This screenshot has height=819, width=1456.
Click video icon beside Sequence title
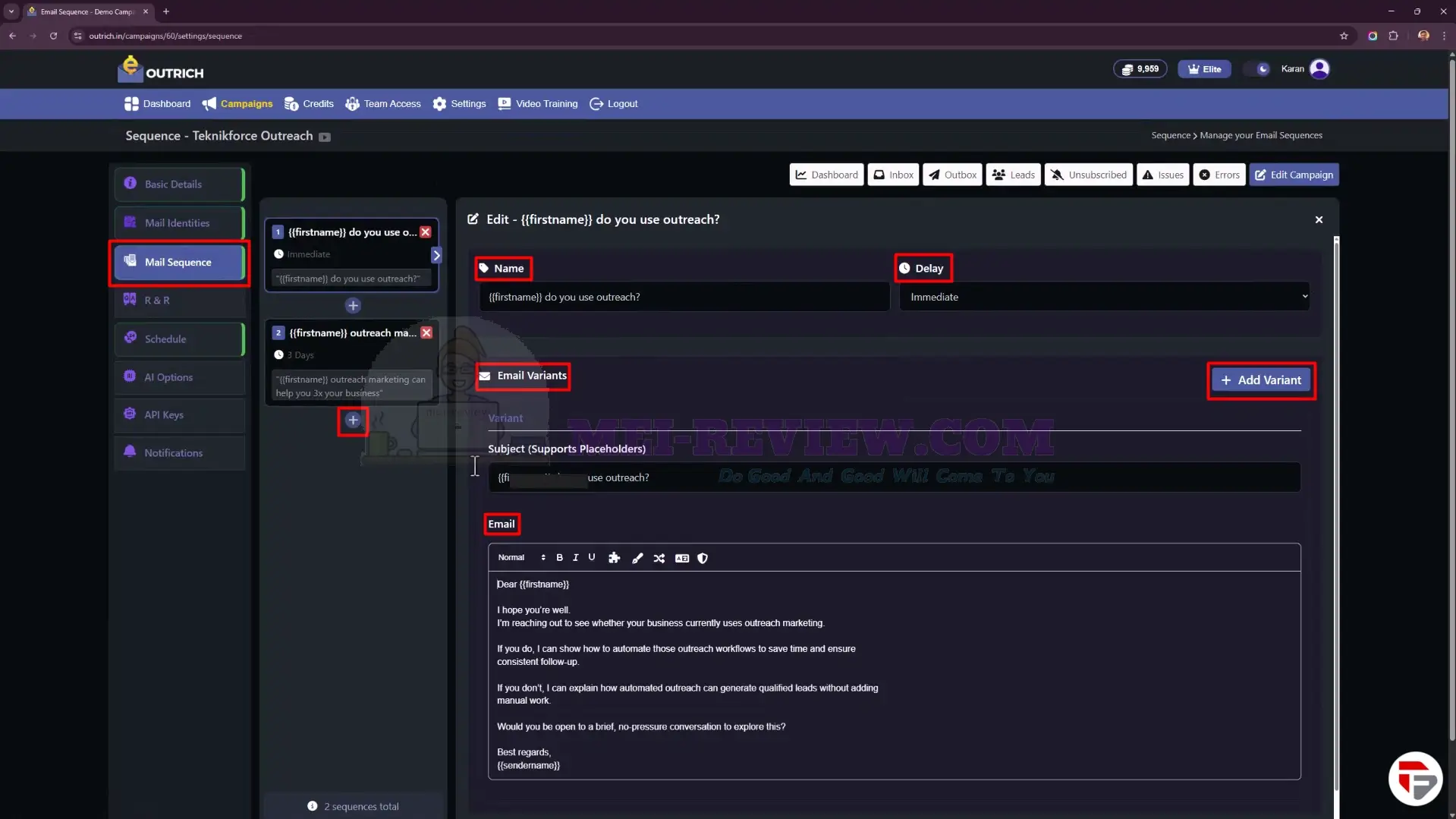325,137
